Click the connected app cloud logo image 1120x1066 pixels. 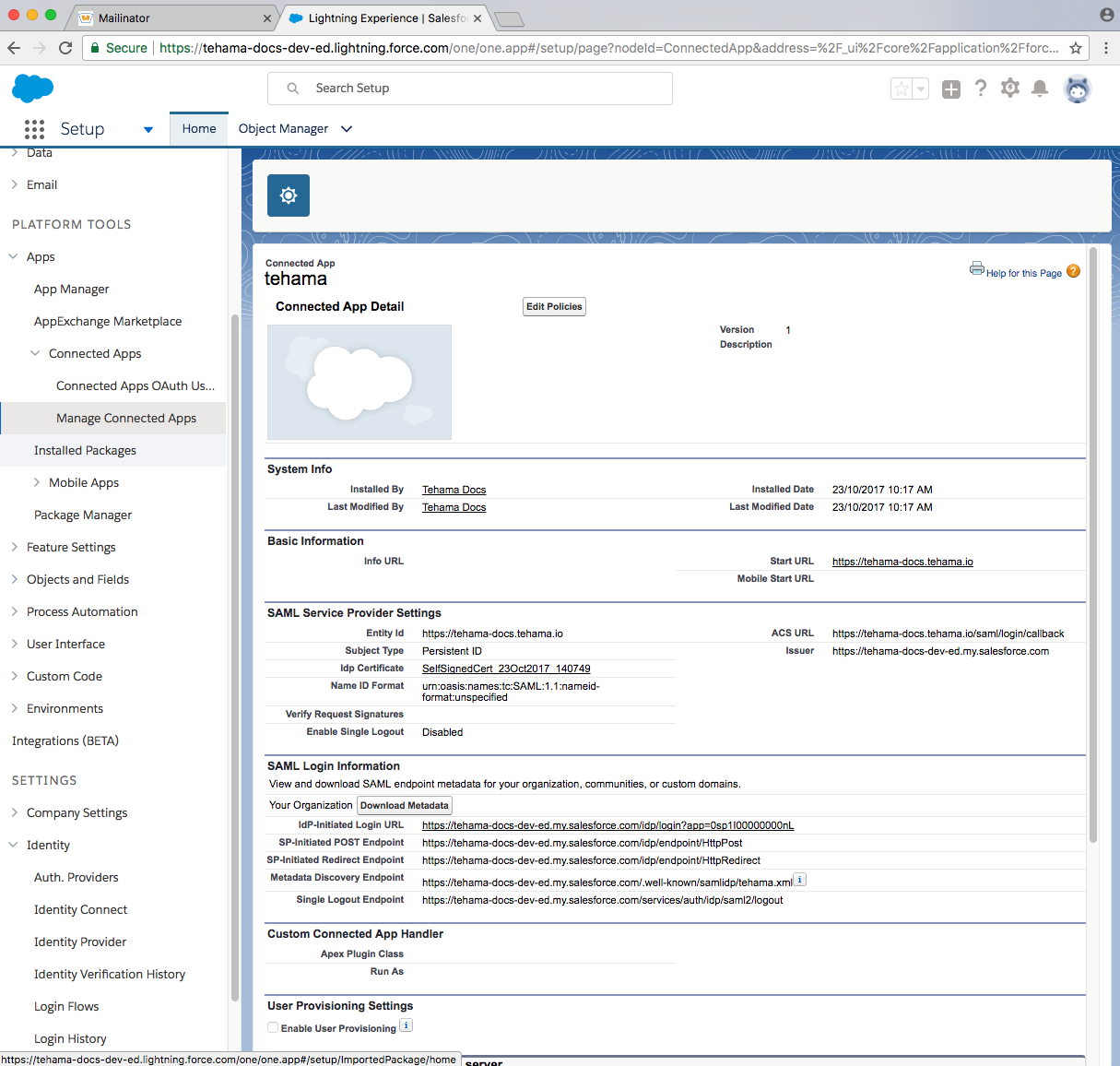click(x=360, y=382)
